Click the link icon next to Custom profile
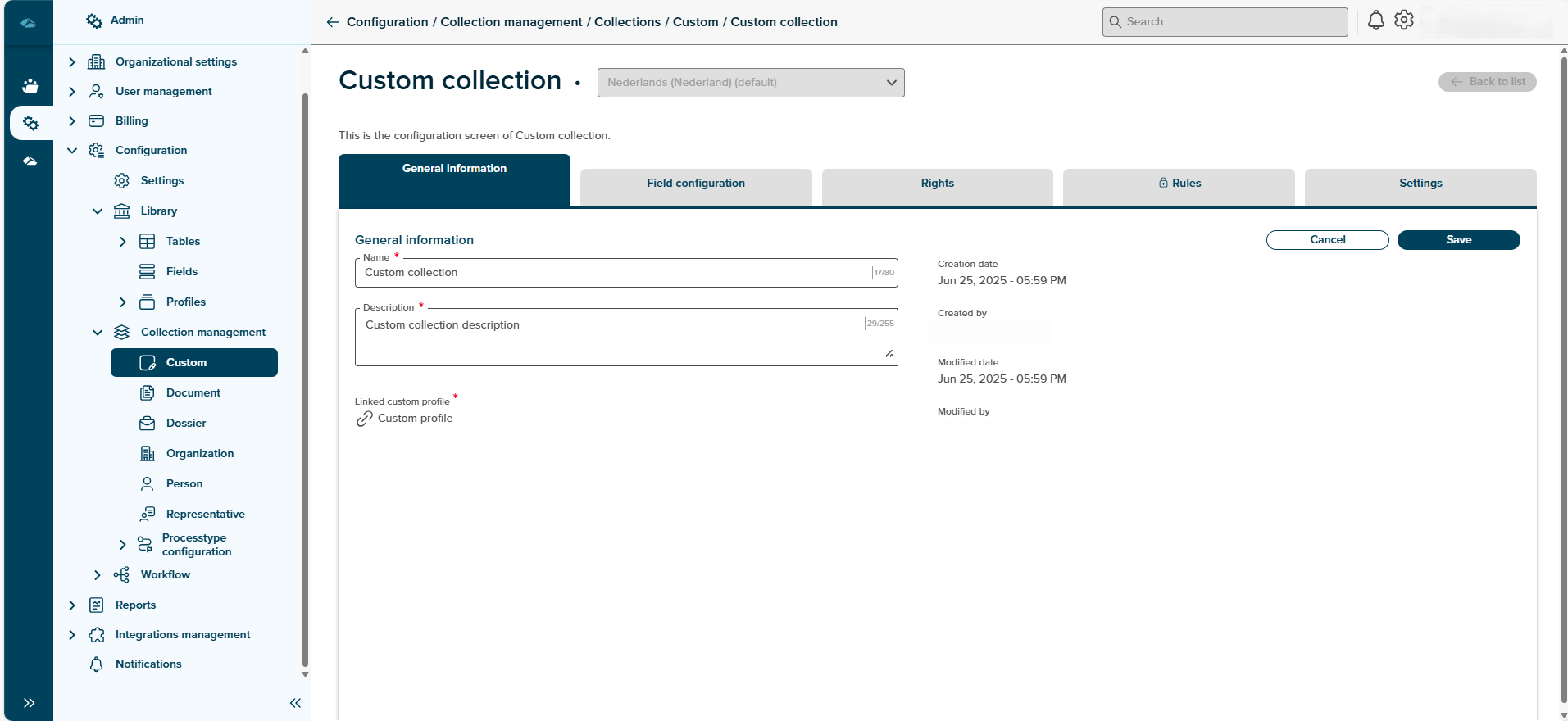The height and width of the screenshot is (721, 1568). [365, 419]
